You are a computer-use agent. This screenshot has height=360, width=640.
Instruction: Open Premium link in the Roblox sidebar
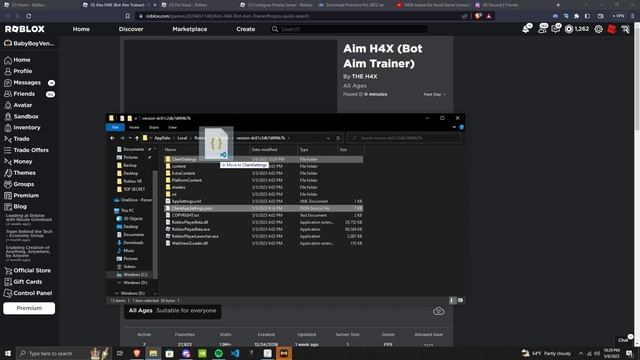pos(21,196)
